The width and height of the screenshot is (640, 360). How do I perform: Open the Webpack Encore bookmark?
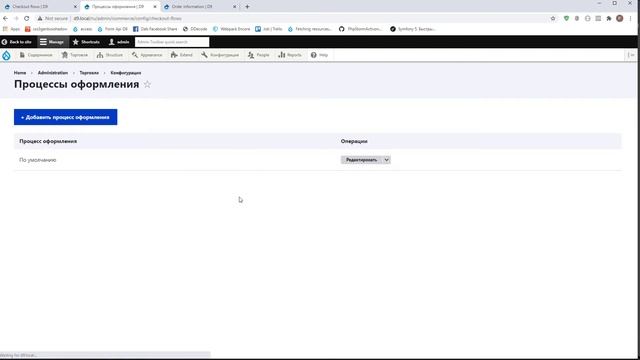coord(231,29)
